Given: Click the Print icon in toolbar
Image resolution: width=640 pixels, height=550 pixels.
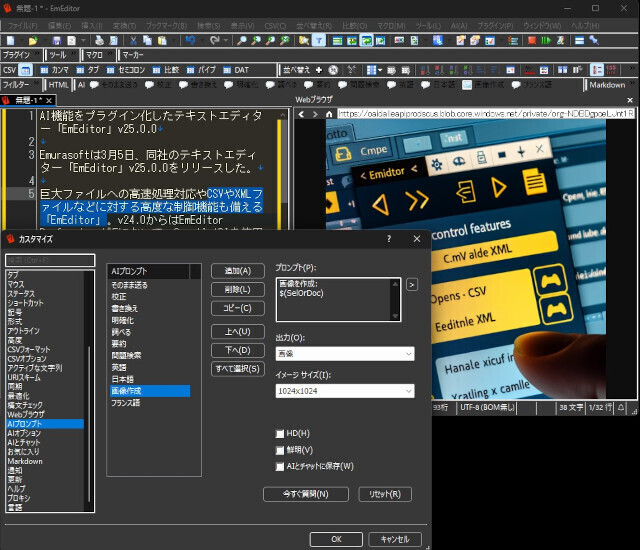Looking at the screenshot, I should [99, 40].
